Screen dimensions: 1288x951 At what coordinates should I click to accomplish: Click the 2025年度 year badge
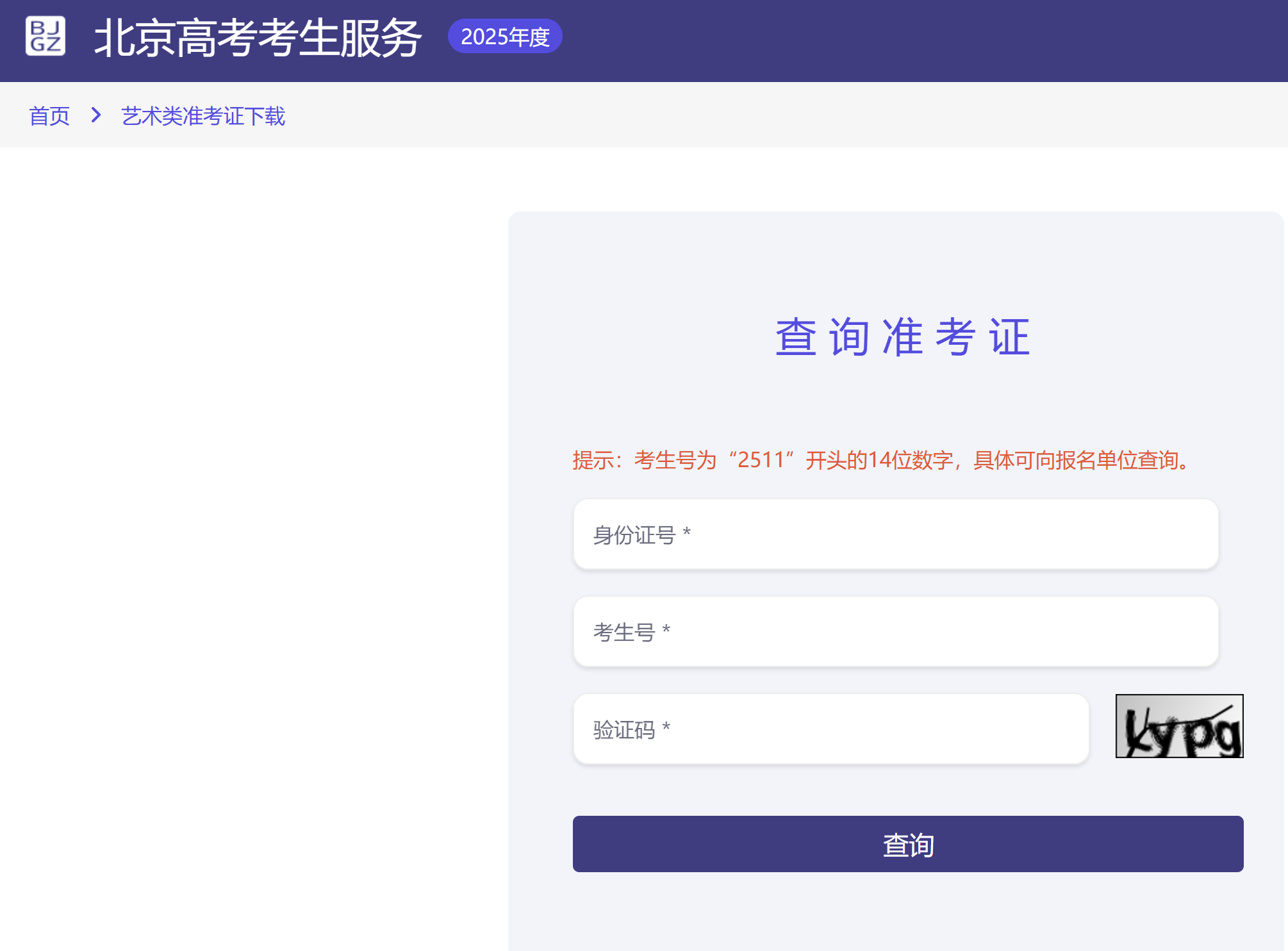[505, 37]
